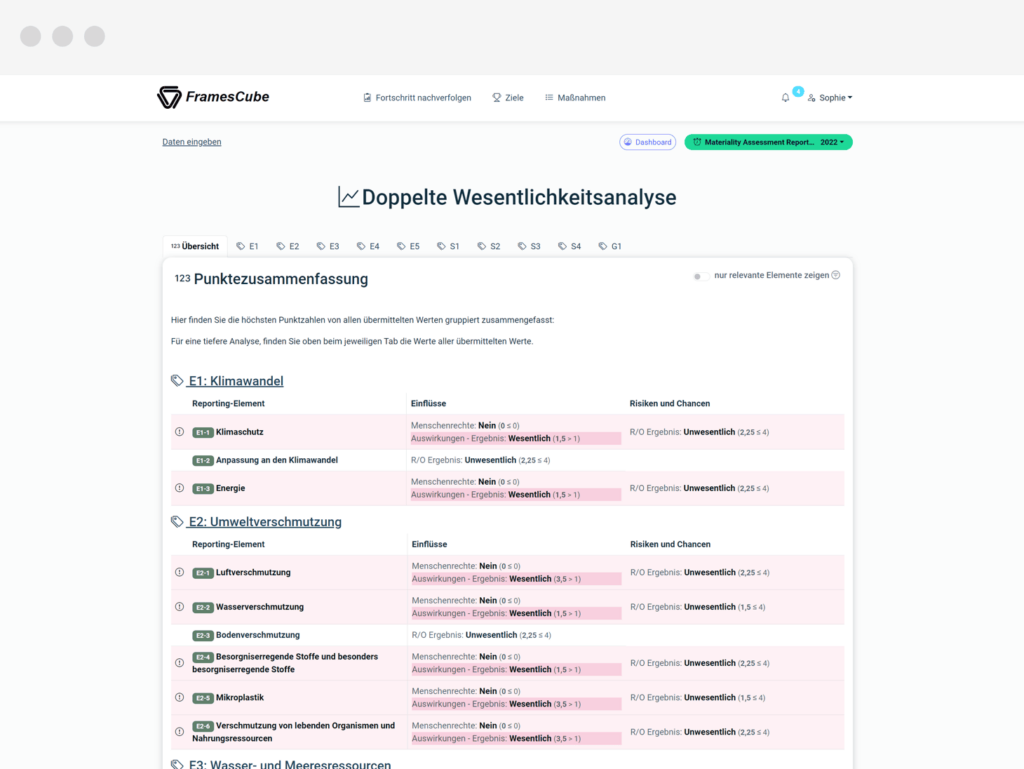The width and height of the screenshot is (1024, 769).
Task: Click the tag icon before E2: Umweltverschmutzung
Action: [x=177, y=522]
